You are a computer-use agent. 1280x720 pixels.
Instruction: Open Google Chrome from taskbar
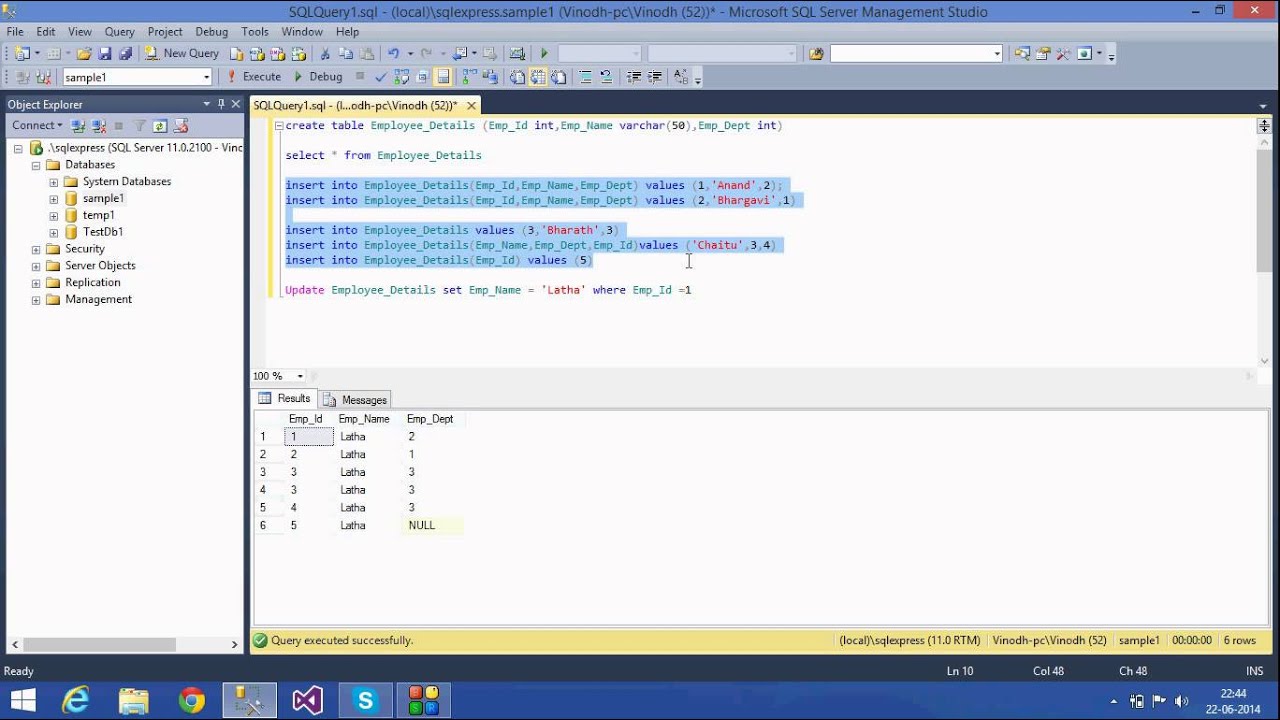click(191, 700)
